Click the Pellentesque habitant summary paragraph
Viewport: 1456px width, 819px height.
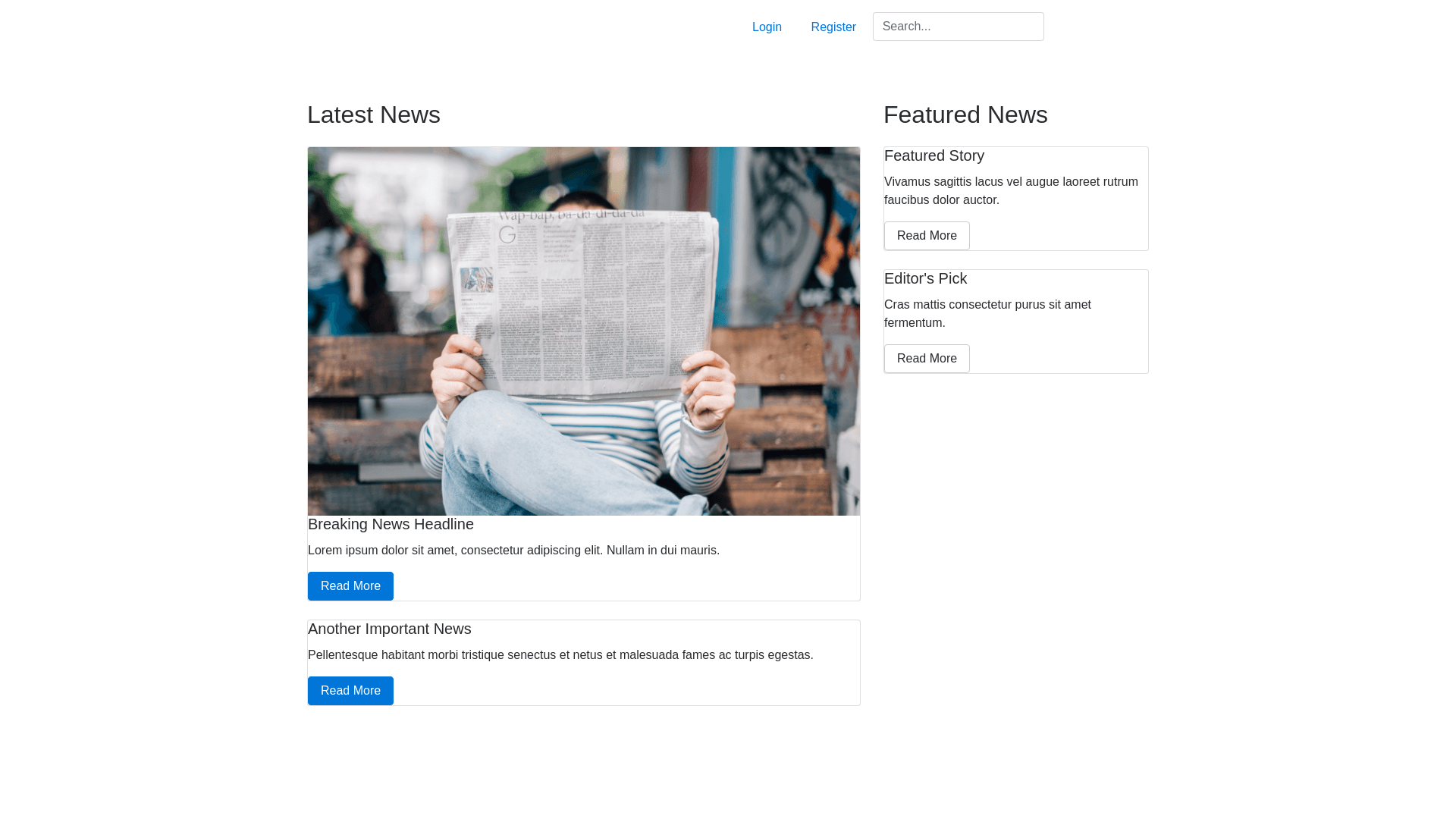click(x=560, y=655)
